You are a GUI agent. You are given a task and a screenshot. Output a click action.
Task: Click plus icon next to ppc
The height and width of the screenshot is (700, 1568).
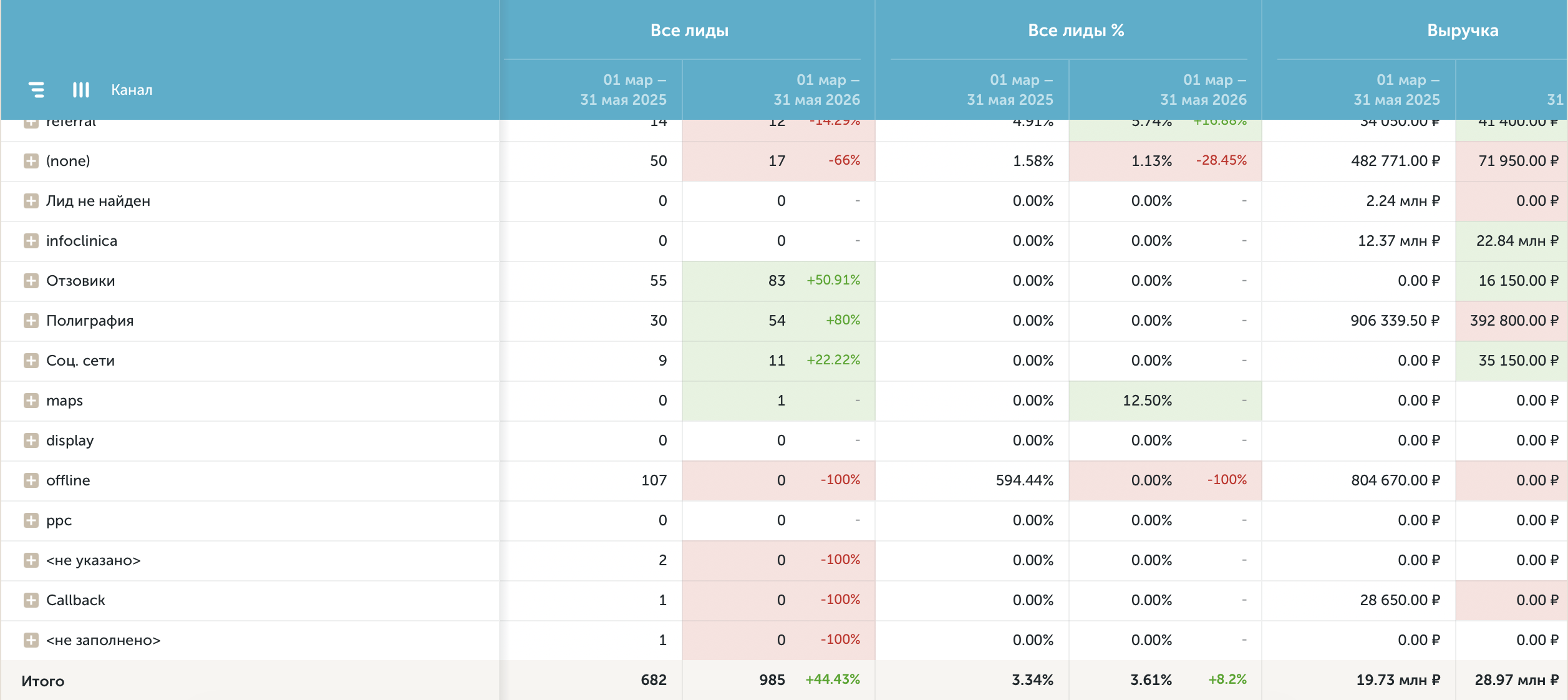31,520
